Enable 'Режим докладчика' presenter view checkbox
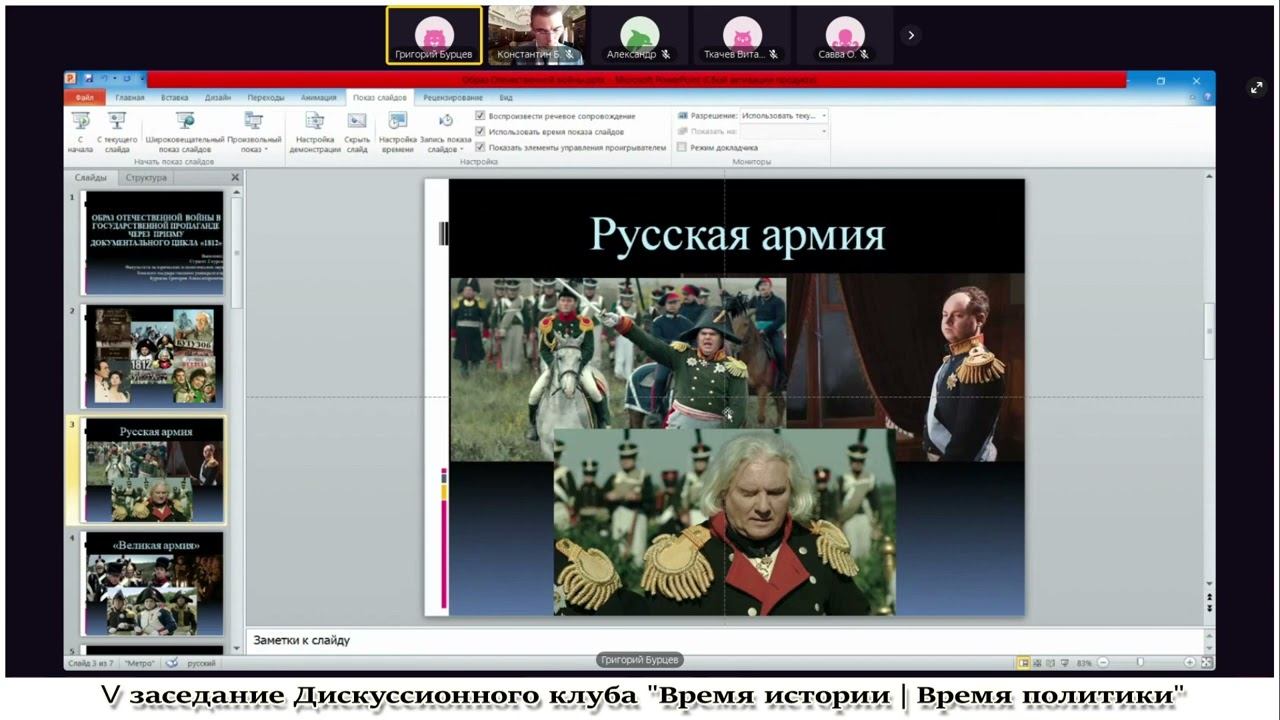 click(682, 147)
